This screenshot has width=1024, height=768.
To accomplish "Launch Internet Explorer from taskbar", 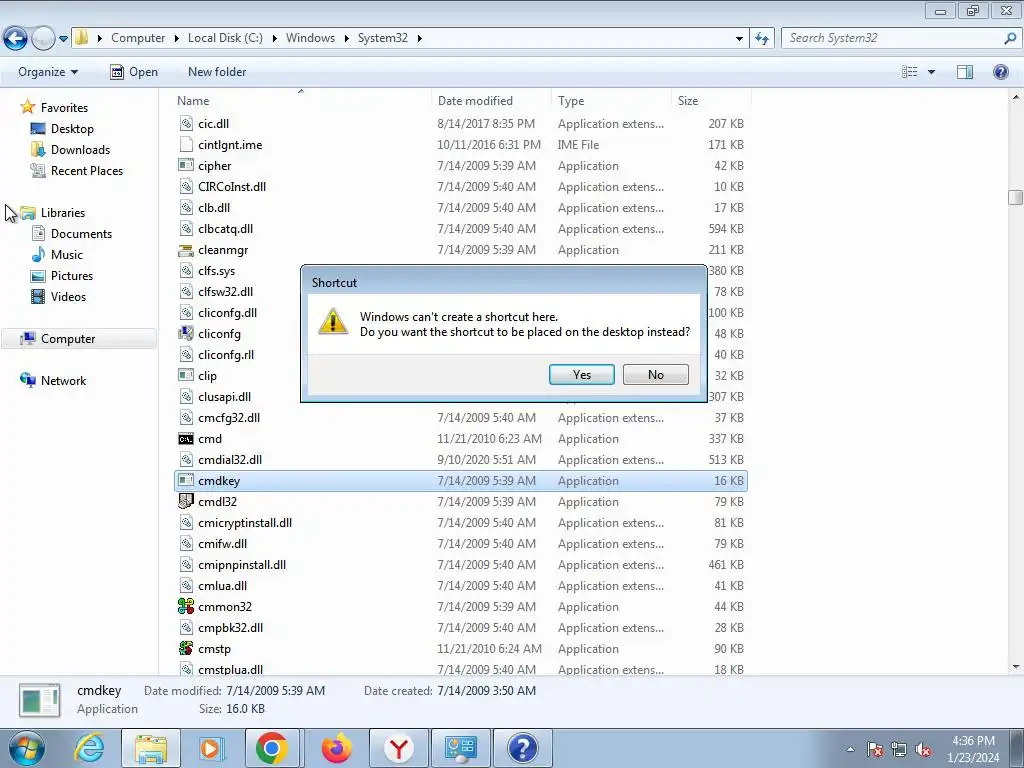I will (x=89, y=748).
